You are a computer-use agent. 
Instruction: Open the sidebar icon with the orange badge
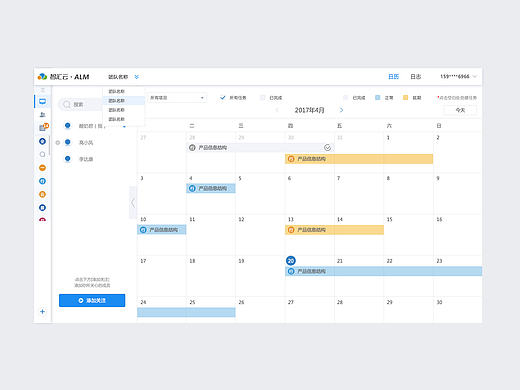coord(43,127)
